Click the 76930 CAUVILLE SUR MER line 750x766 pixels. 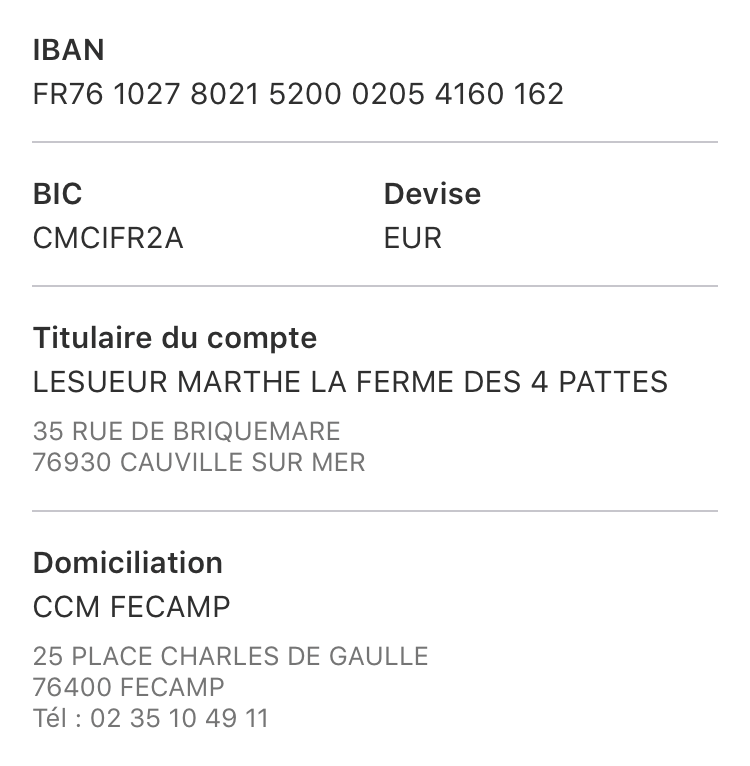[199, 463]
